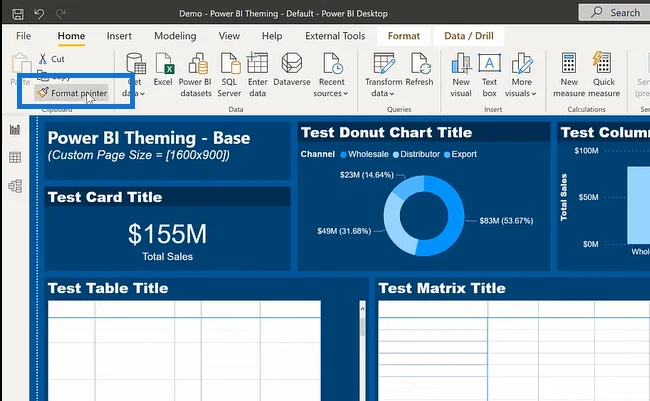
Task: Open the External Tools tab
Action: coord(335,36)
